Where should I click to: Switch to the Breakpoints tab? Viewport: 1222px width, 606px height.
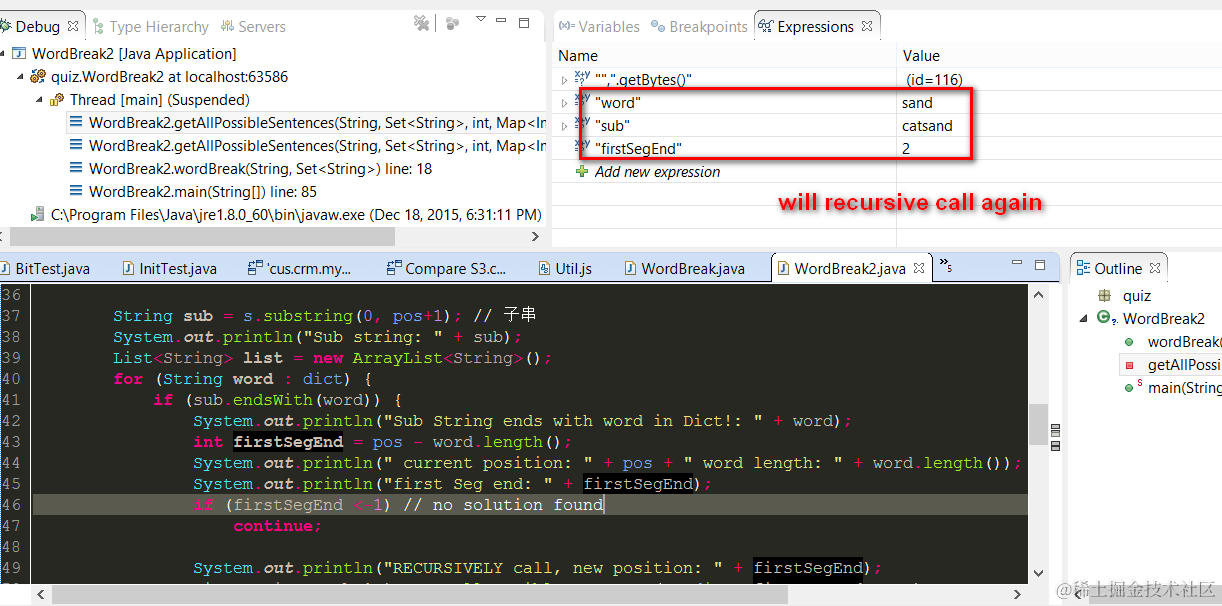pyautogui.click(x=699, y=27)
